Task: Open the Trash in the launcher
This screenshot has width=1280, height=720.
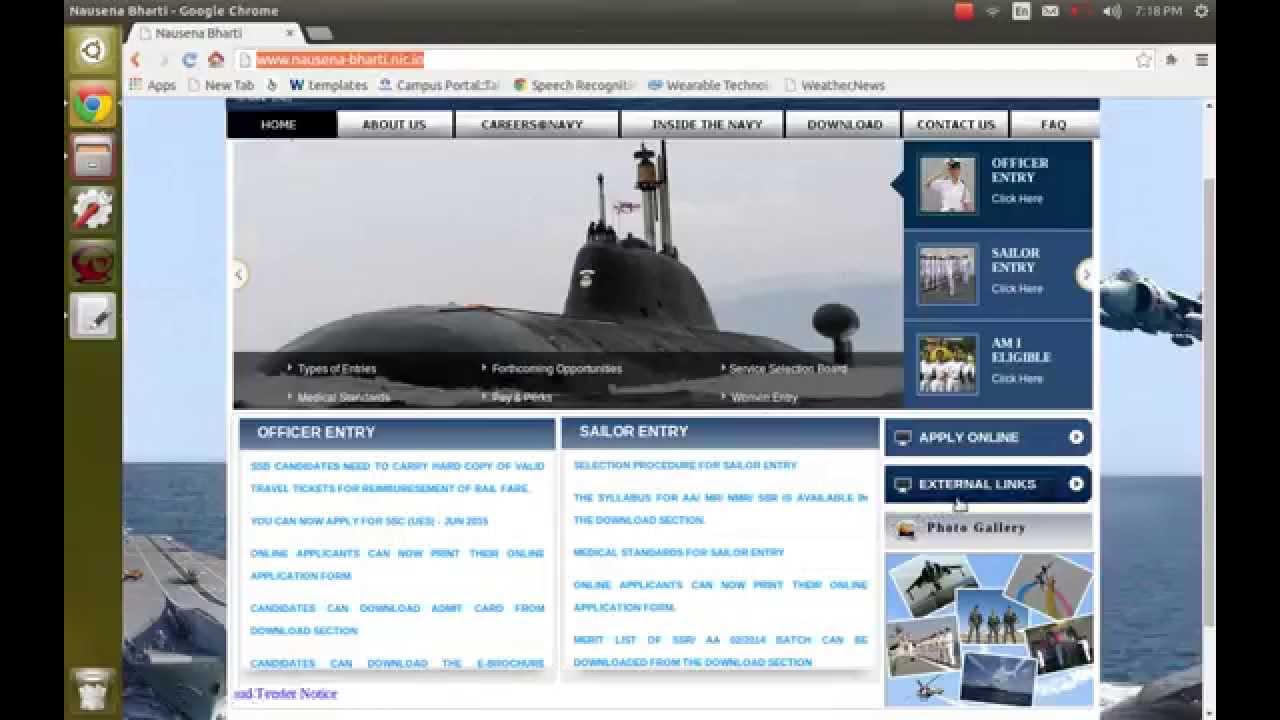Action: pos(92,690)
